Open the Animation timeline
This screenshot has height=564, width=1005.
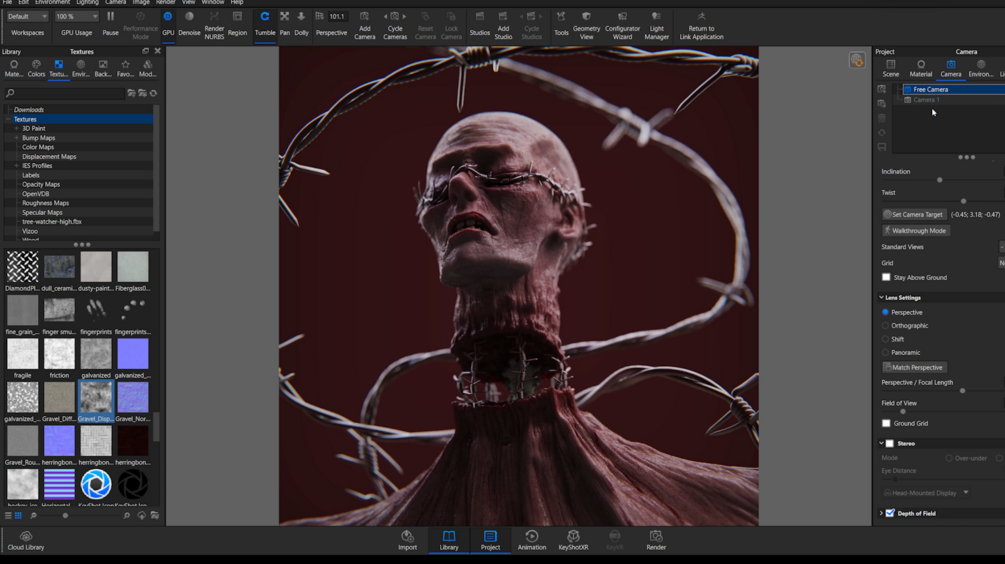pos(532,540)
